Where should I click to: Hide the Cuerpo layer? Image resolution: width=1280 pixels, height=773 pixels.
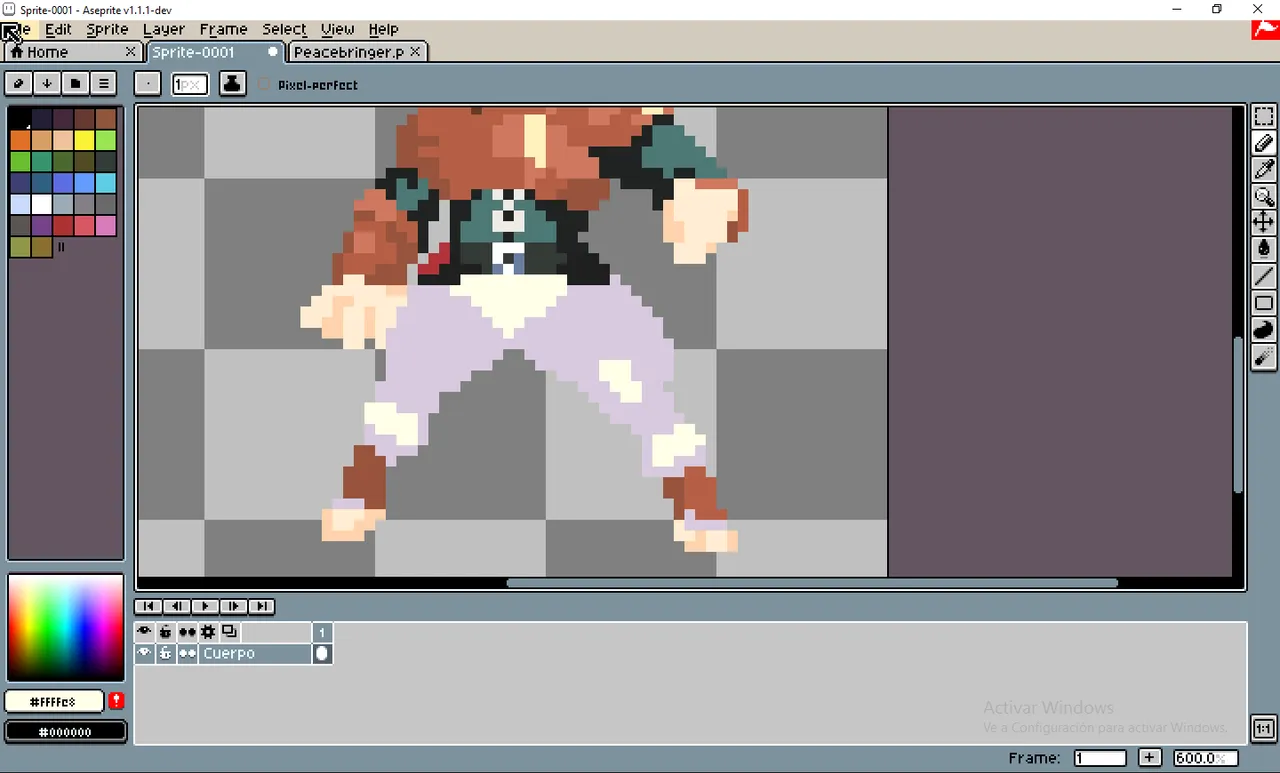[145, 653]
